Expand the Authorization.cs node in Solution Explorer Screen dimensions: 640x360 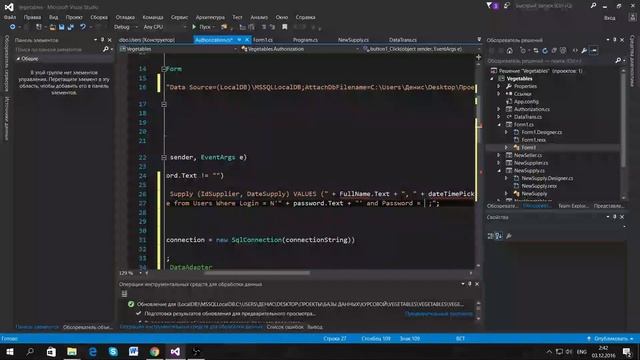tap(498, 109)
